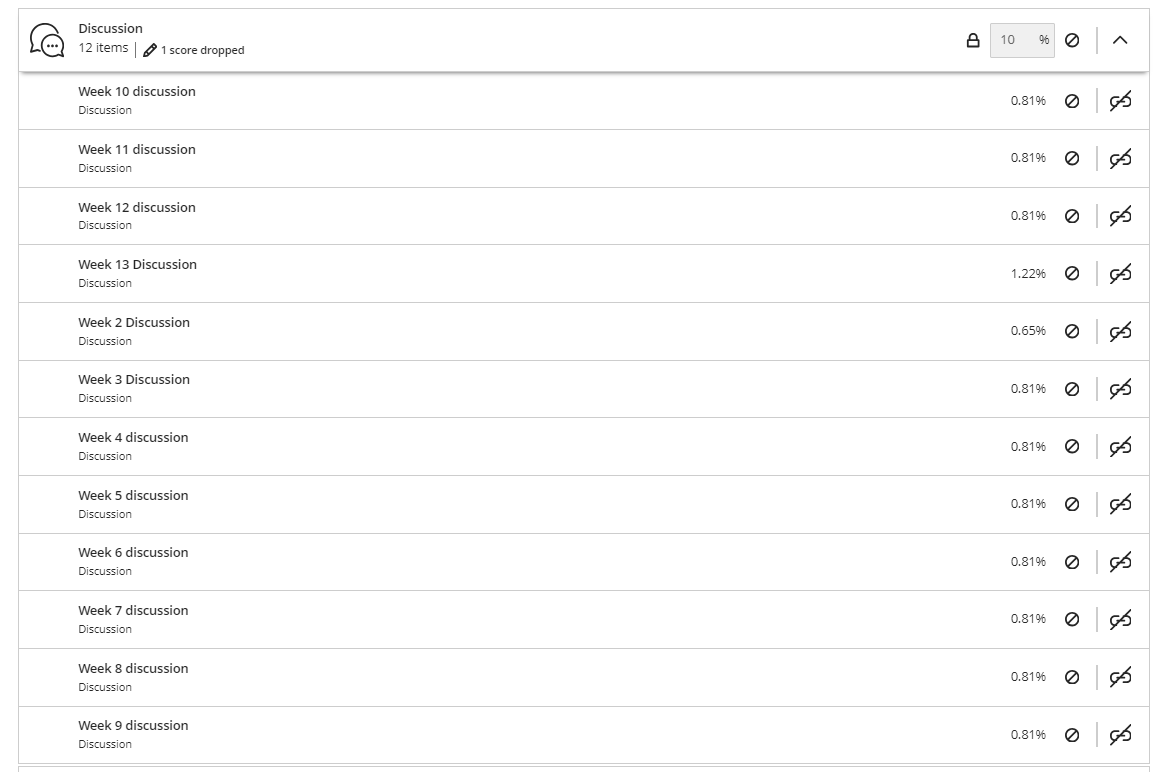Open the '1 score dropped' rule

(202, 50)
